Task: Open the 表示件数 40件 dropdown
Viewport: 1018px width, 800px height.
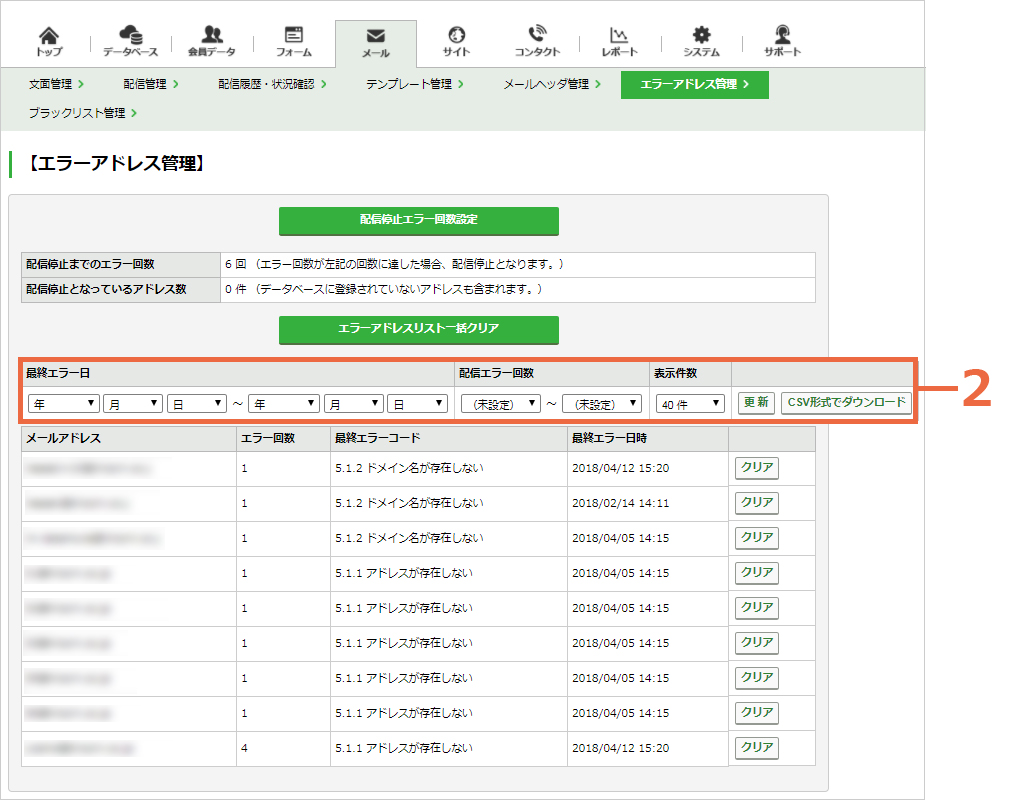Action: point(690,404)
